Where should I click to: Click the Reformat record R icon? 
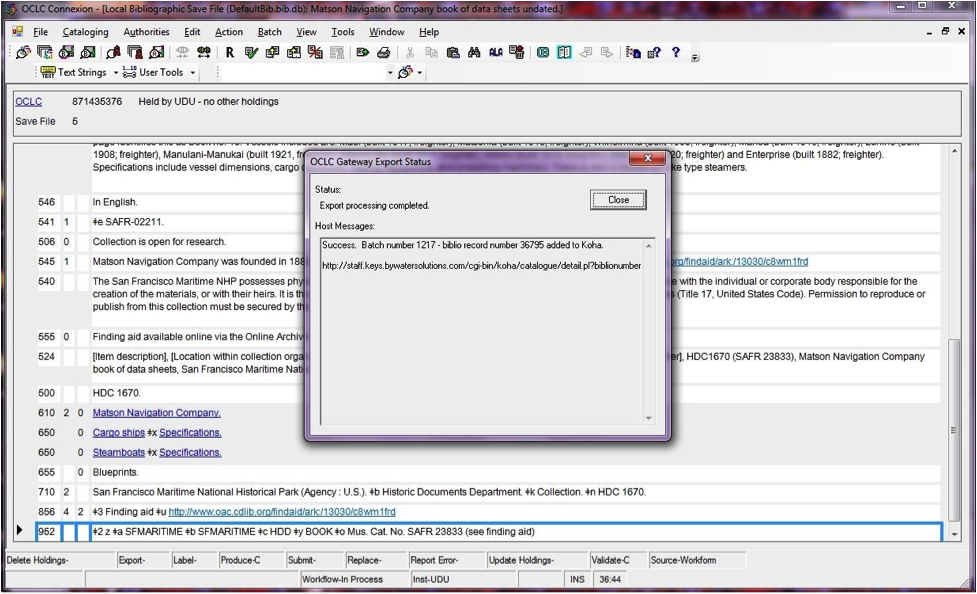[x=230, y=52]
